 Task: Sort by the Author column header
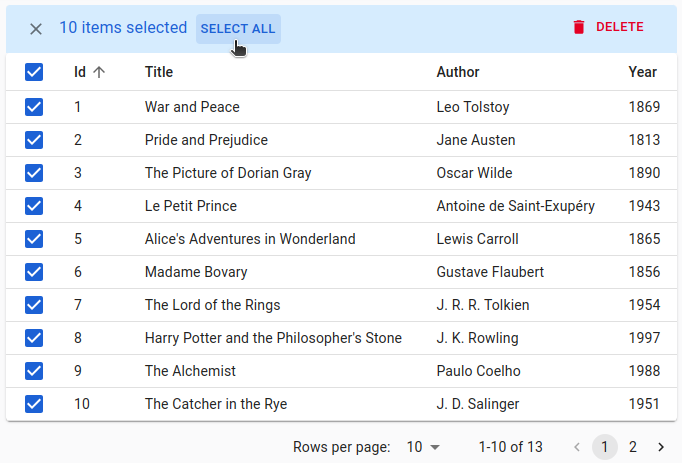(458, 72)
